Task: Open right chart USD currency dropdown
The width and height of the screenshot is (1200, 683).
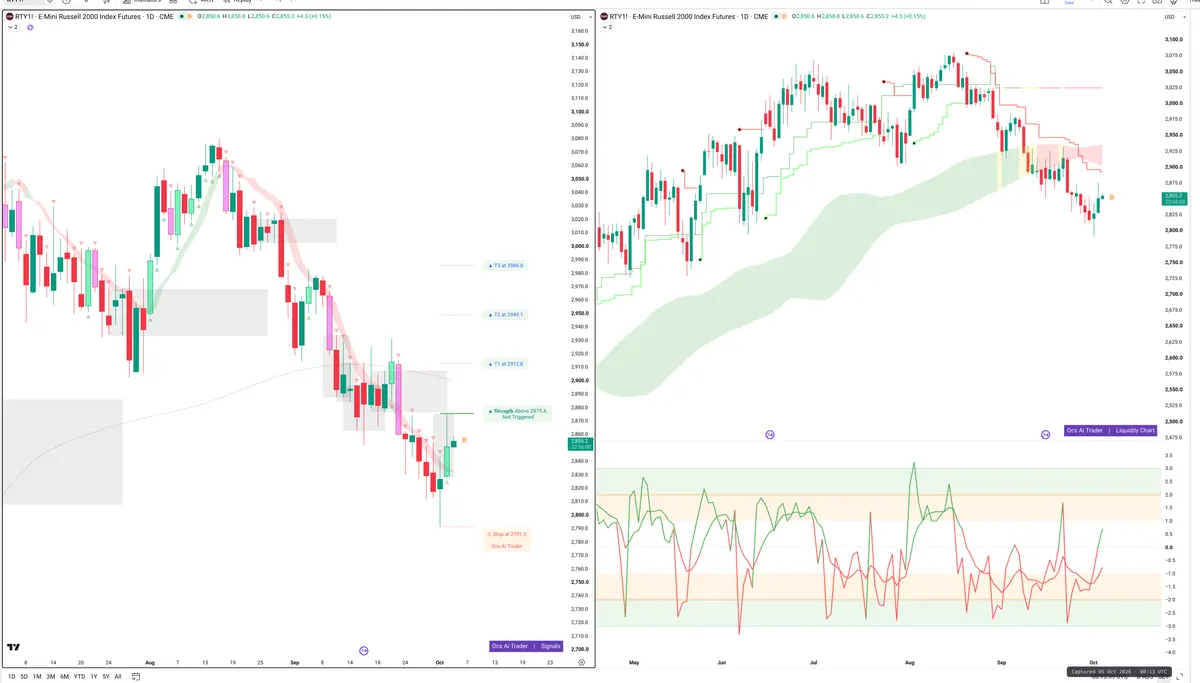Action: click(x=1174, y=17)
